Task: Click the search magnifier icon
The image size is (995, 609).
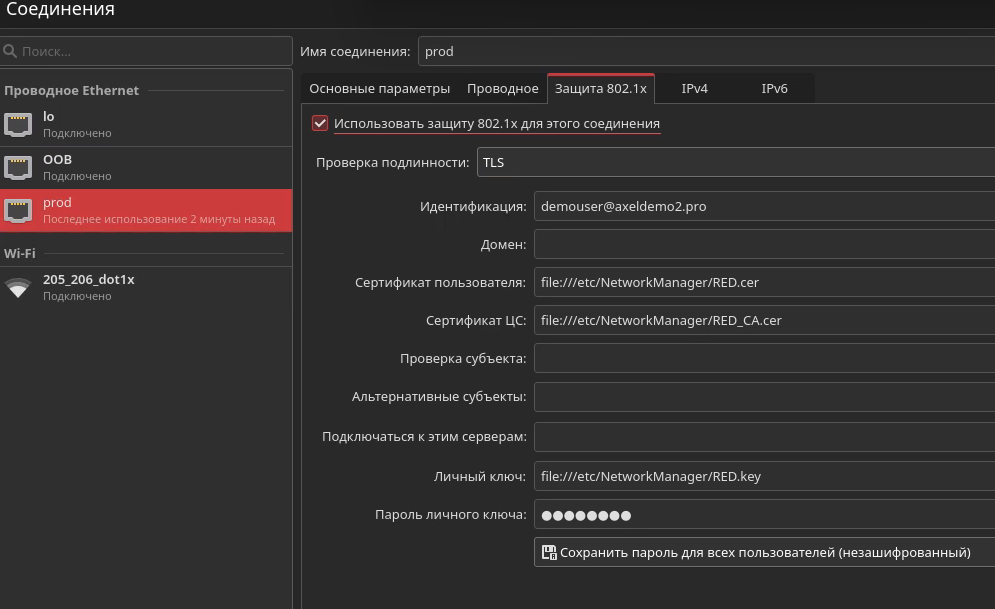Action: tap(11, 51)
